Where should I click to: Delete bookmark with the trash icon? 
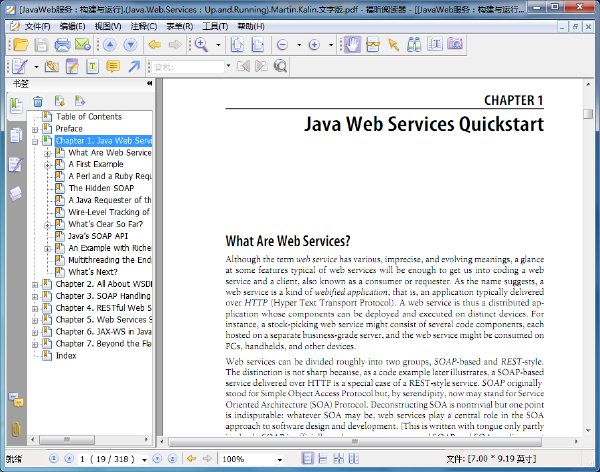(38, 101)
